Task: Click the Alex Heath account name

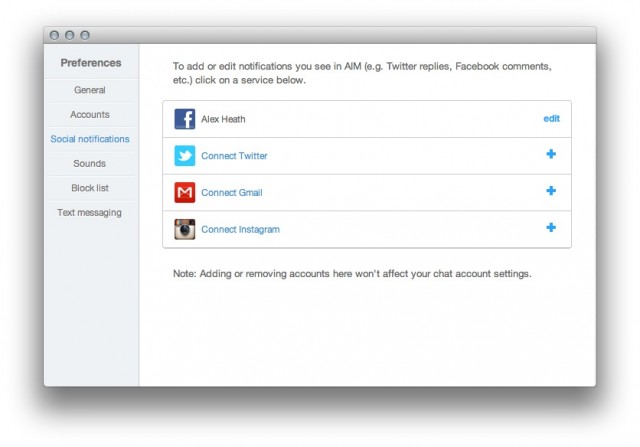Action: point(223,119)
